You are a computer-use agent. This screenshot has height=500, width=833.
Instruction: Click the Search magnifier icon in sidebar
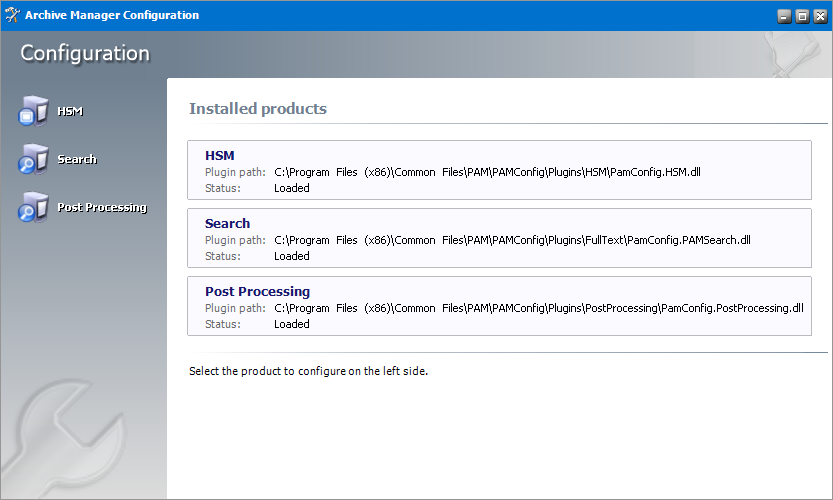32,159
